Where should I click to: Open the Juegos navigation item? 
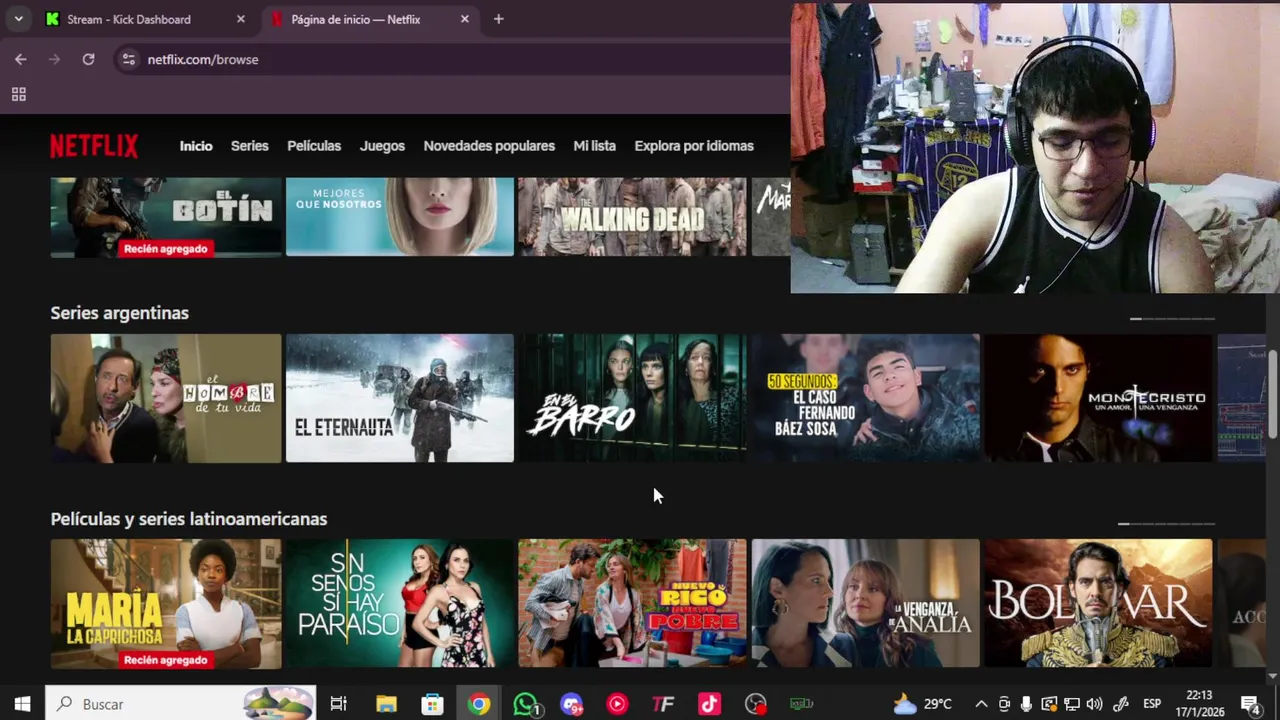pos(382,146)
